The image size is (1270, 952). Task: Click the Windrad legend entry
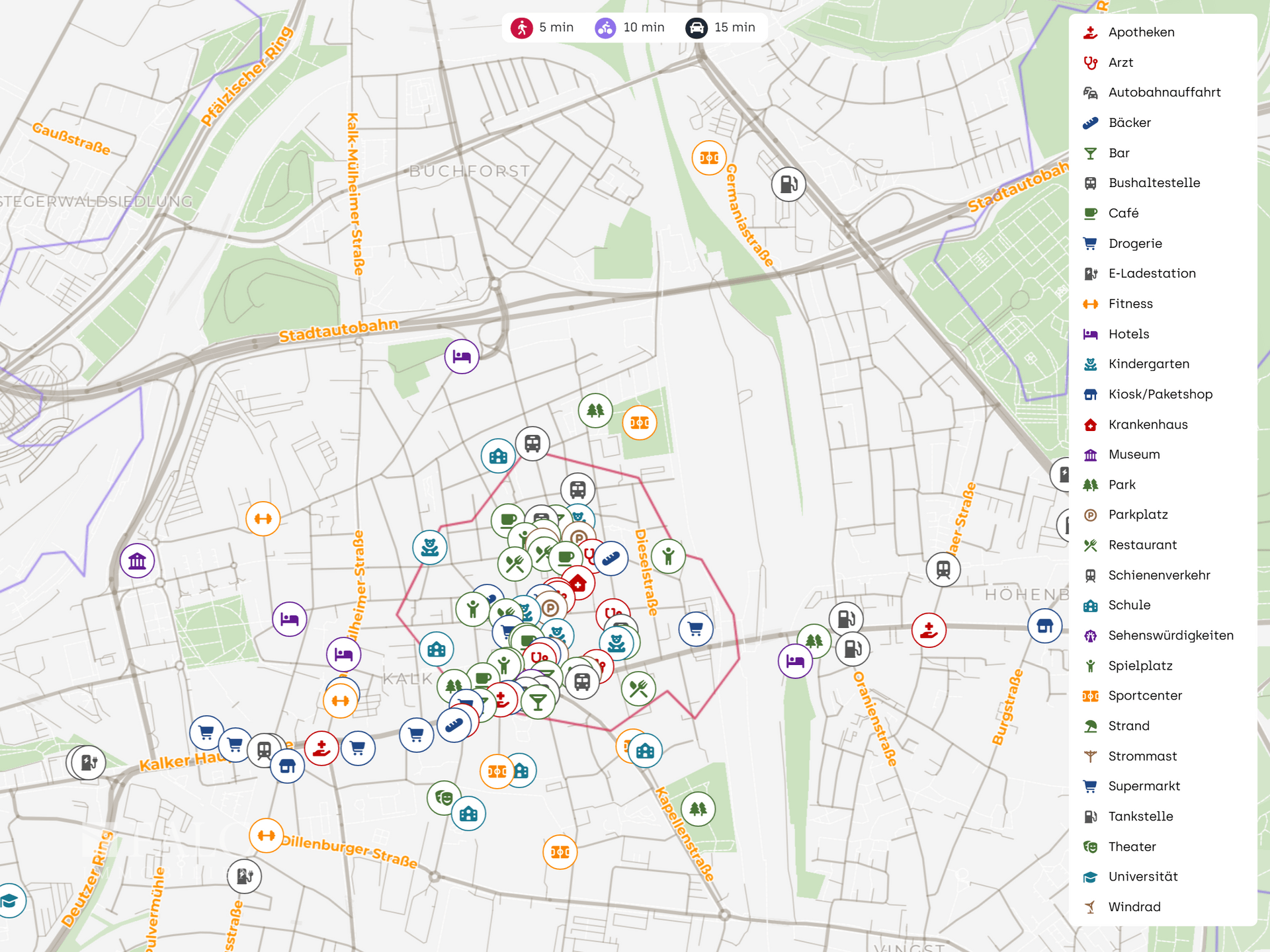pos(1134,907)
